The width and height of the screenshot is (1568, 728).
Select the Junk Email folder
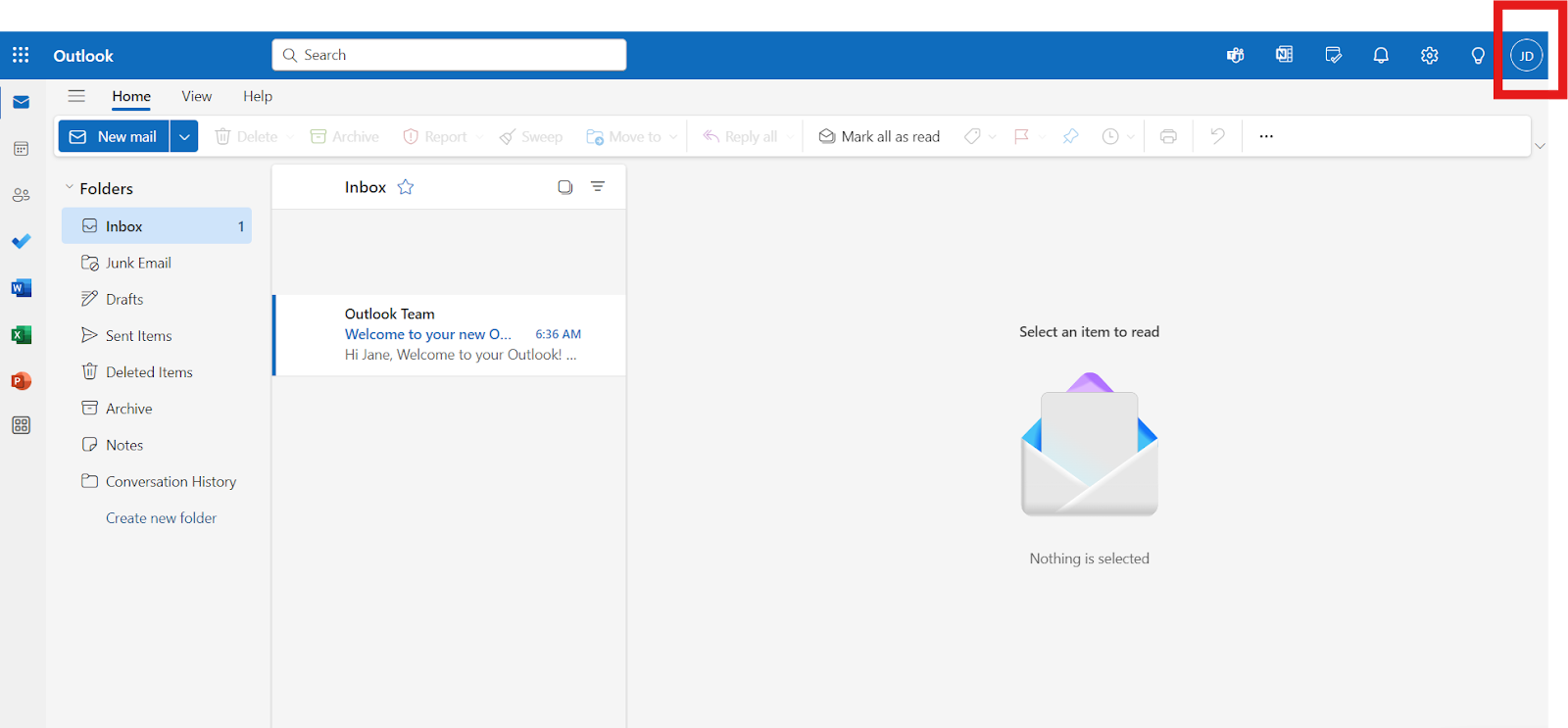tap(157, 263)
